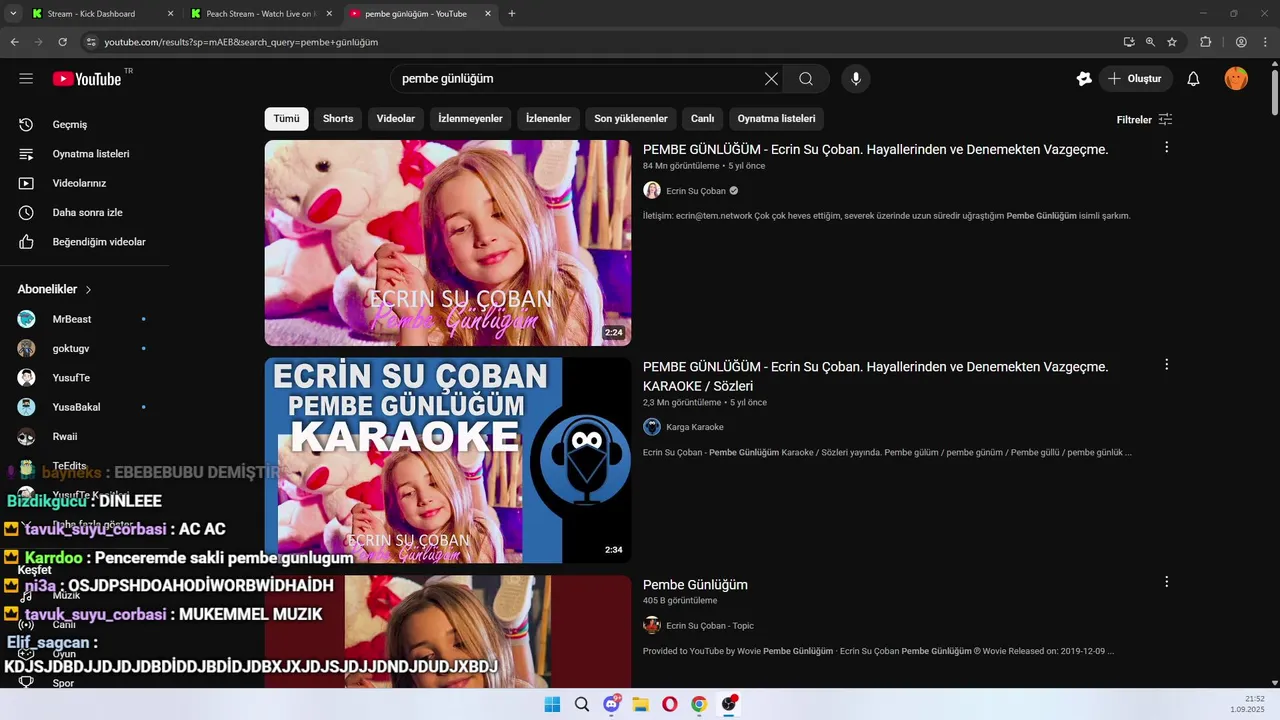Close the pembe günlüğüm YouTube tab

point(488,14)
